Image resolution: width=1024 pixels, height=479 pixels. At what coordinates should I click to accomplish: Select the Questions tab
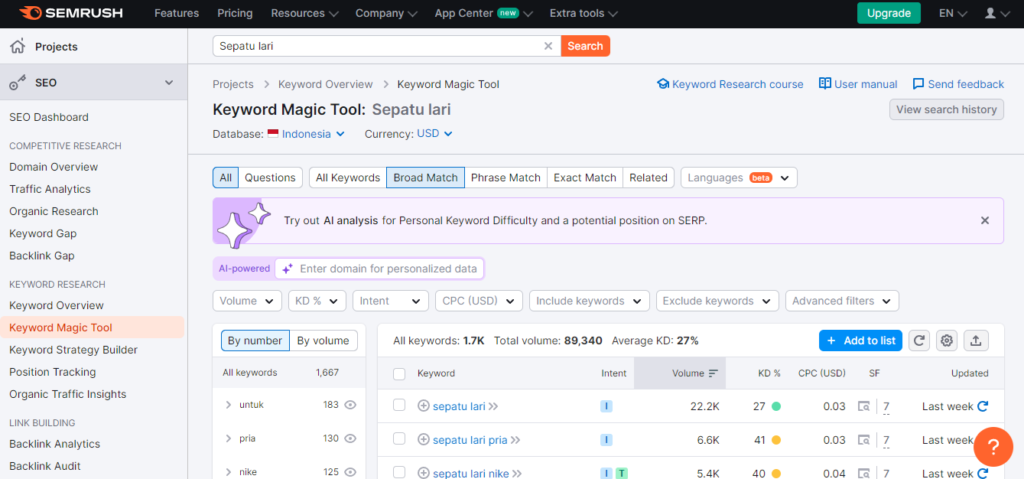tap(270, 178)
